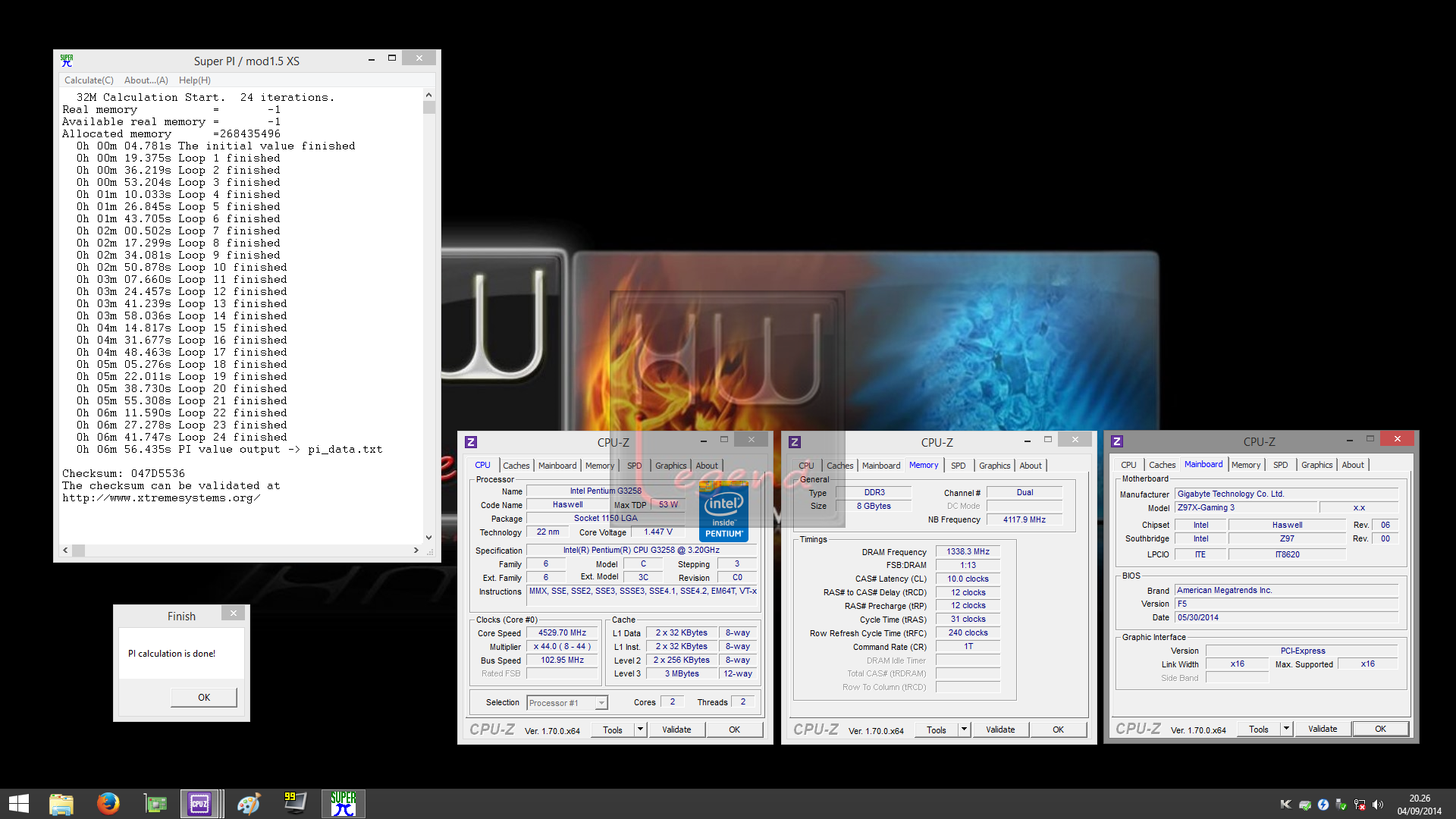Click the Checksum: 047D5536 line
This screenshot has height=819, width=1456.
(x=124, y=473)
